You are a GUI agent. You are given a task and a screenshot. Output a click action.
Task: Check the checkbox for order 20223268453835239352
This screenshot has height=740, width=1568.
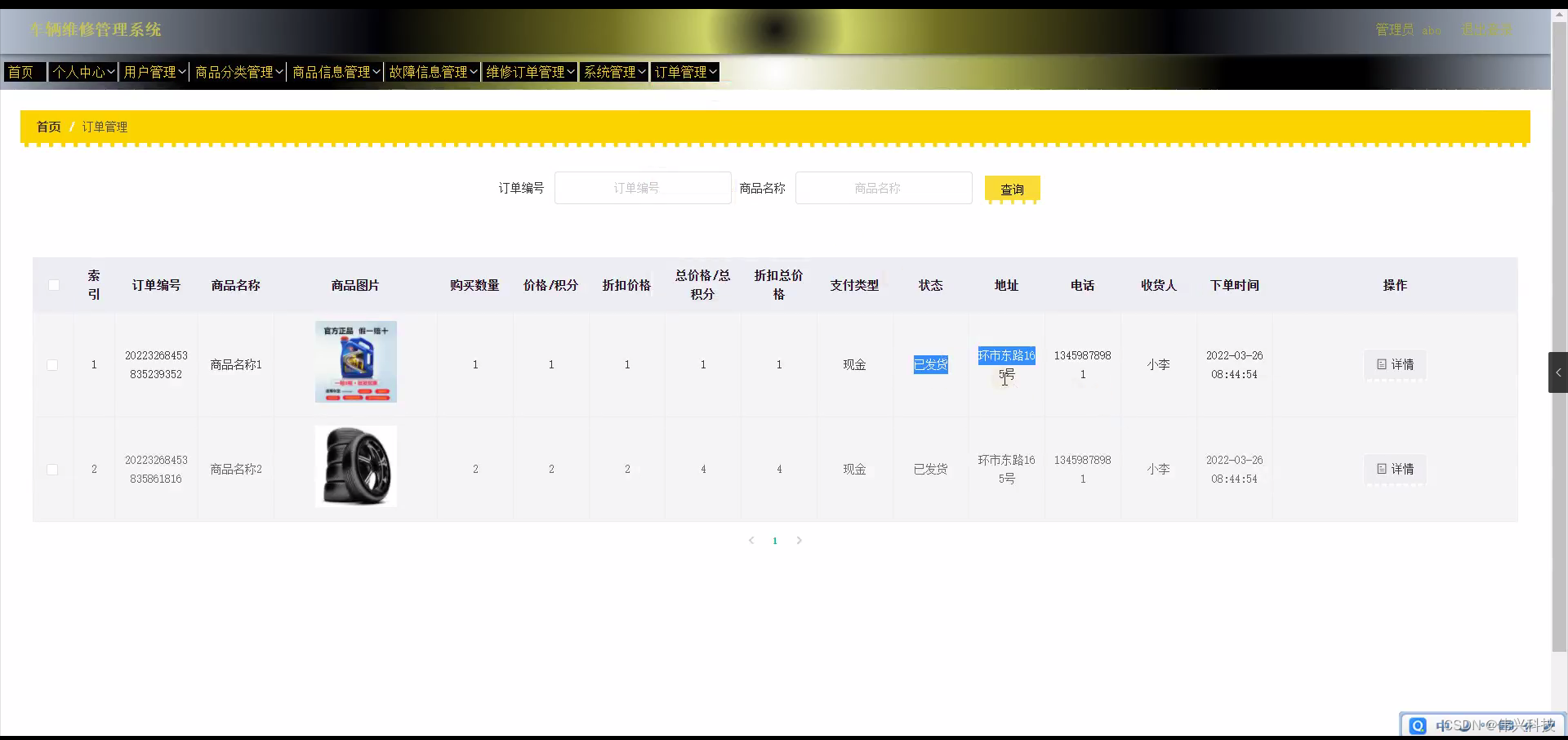click(x=53, y=364)
